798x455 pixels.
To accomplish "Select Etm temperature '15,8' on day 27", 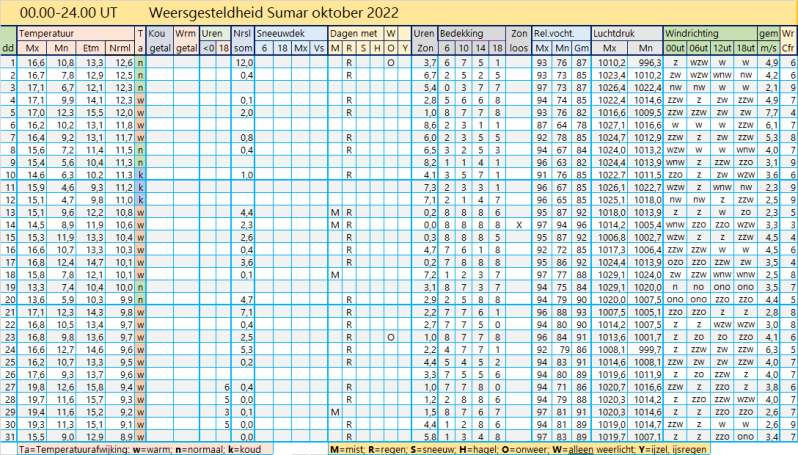I will click(94, 387).
